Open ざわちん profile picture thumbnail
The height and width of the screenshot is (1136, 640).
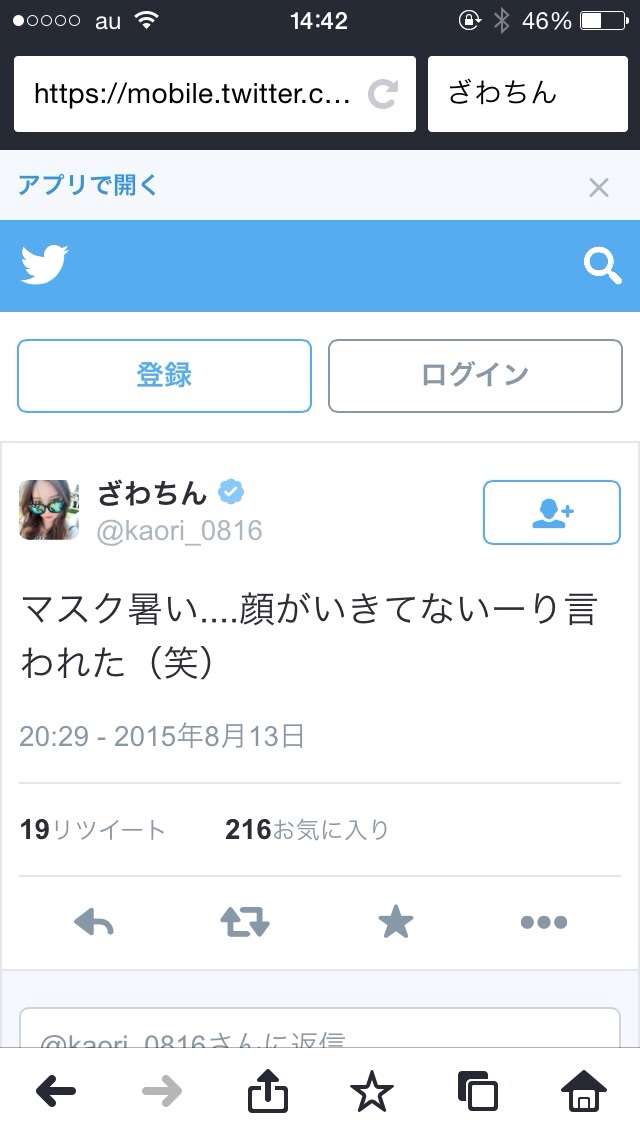(49, 510)
